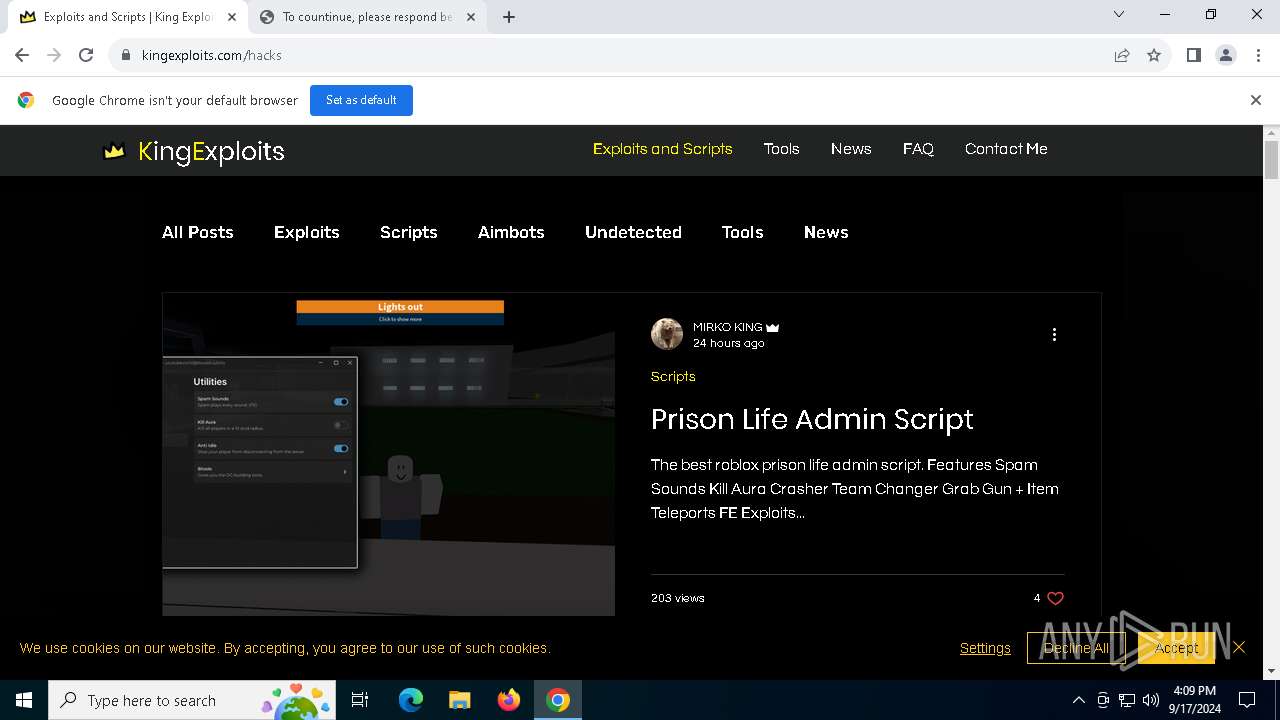This screenshot has height=720, width=1280.
Task: Open the Scripts category tag on post
Action: point(673,376)
